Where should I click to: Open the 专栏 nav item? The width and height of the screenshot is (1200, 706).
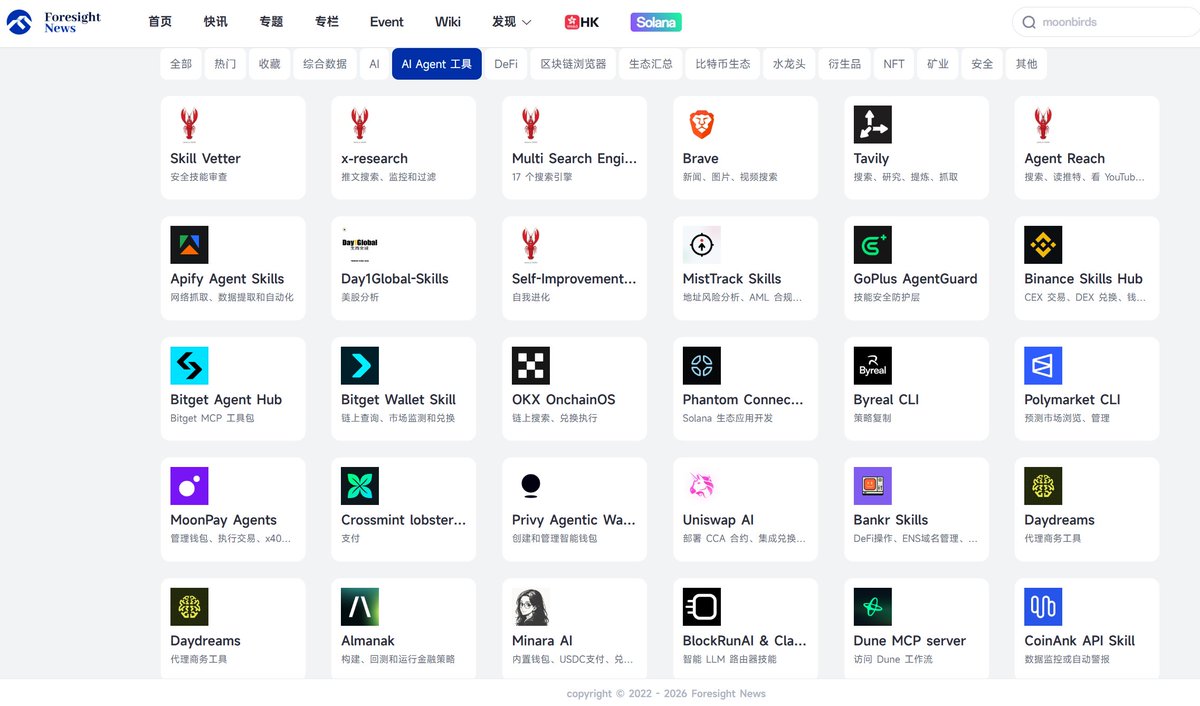coord(327,22)
